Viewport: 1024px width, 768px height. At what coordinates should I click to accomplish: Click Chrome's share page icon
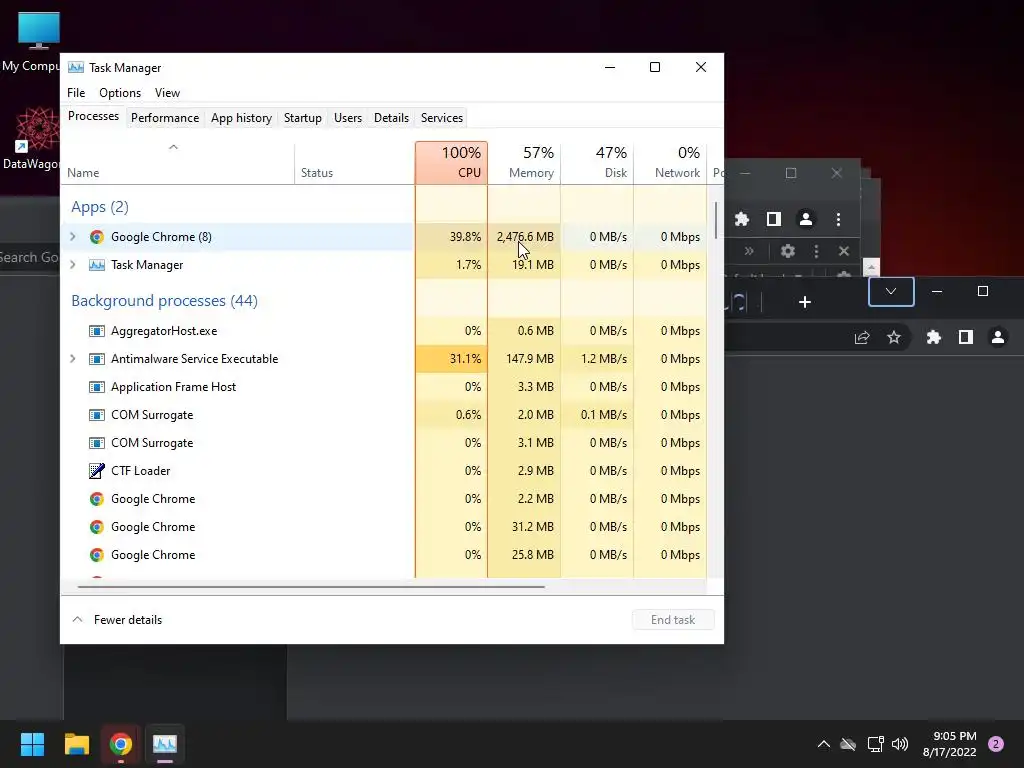(862, 337)
